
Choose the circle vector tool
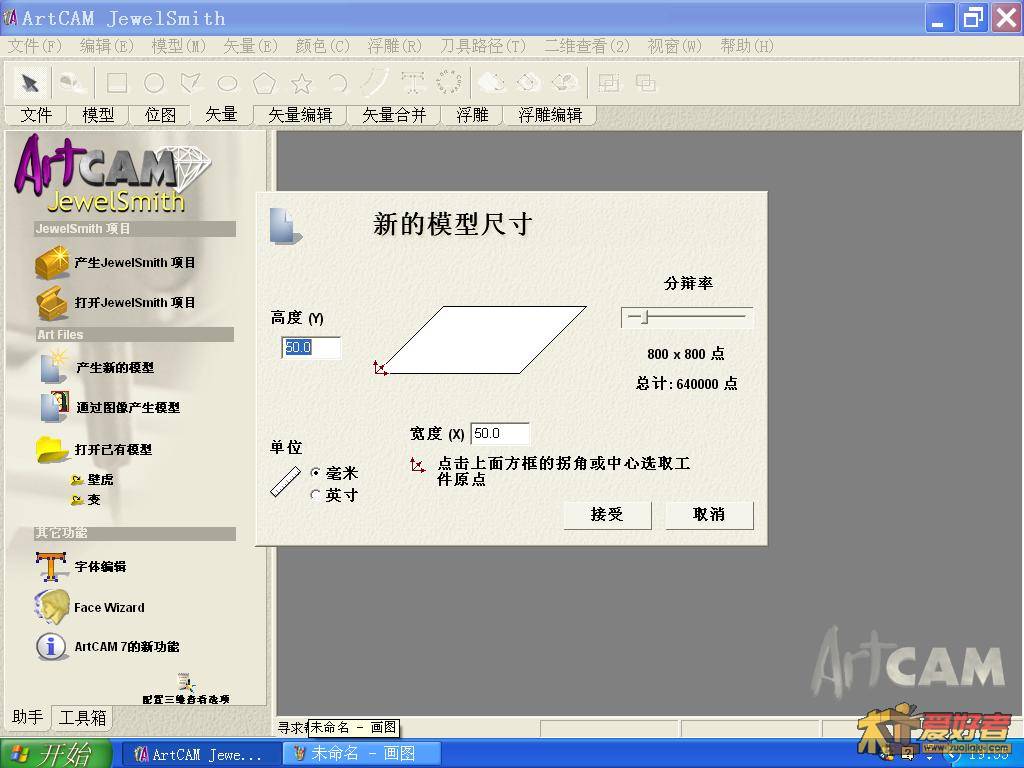pos(154,83)
